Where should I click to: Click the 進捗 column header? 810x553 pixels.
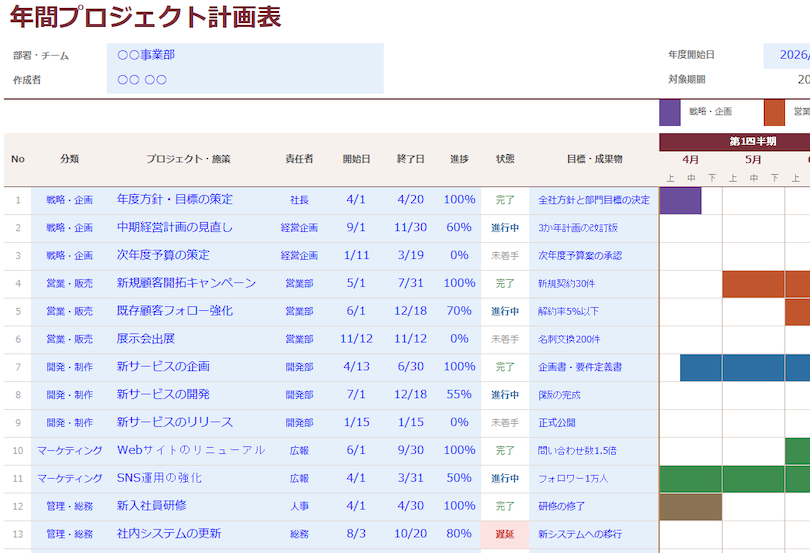click(x=459, y=159)
